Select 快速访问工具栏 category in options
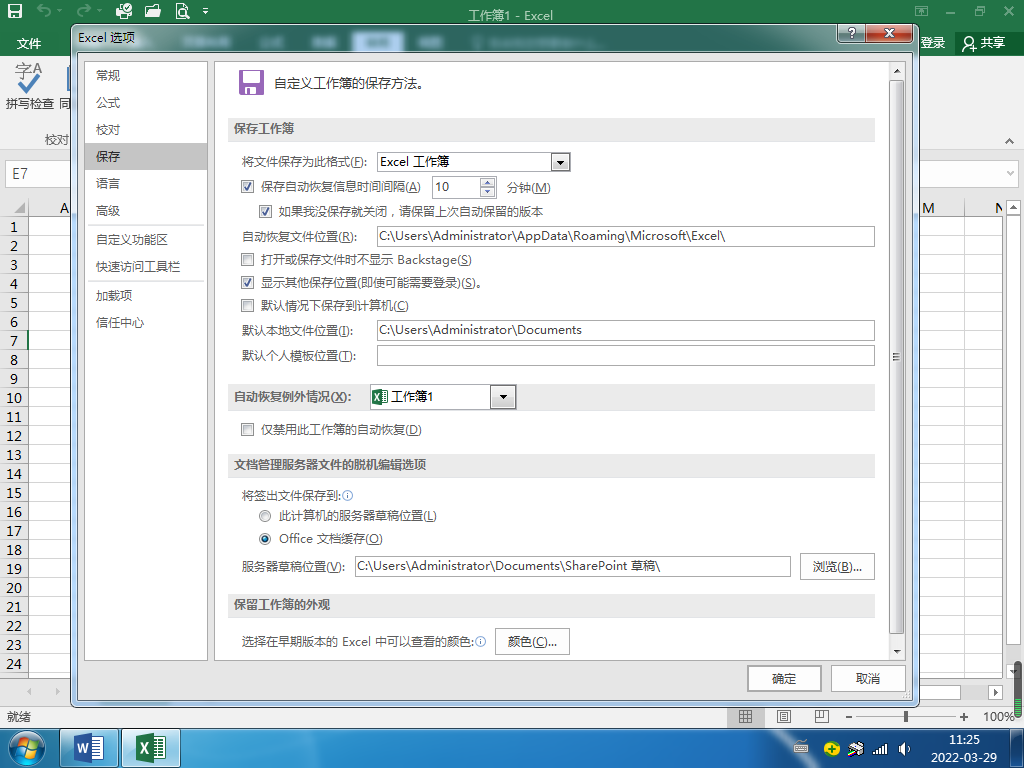The image size is (1024, 768). click(x=146, y=266)
